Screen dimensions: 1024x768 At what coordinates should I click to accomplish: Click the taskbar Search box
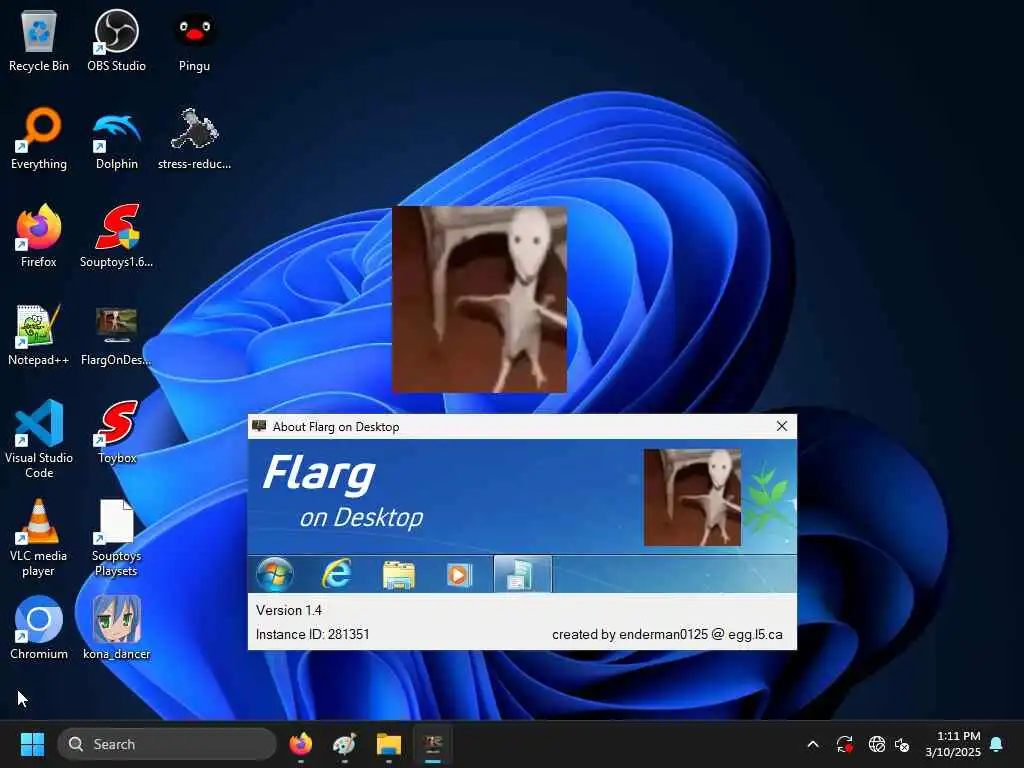pos(167,744)
